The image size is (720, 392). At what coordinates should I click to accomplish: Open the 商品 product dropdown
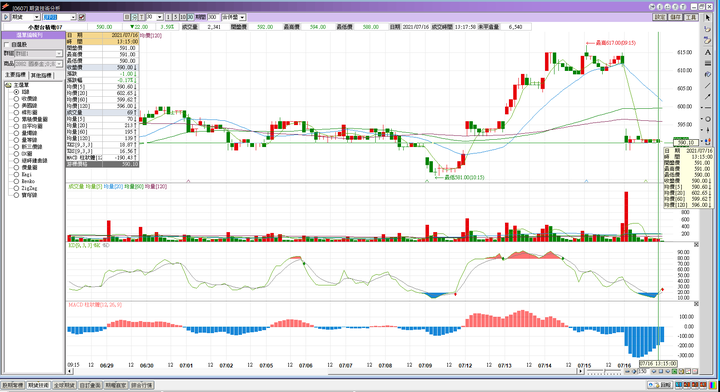coord(59,64)
